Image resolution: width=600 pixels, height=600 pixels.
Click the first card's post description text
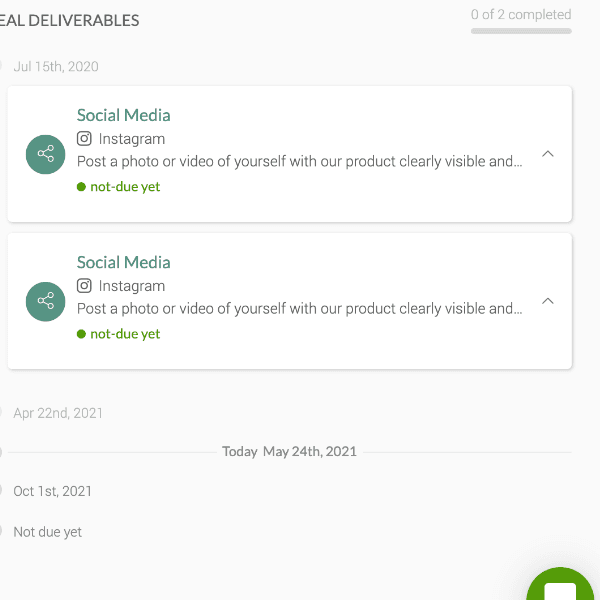pos(300,162)
